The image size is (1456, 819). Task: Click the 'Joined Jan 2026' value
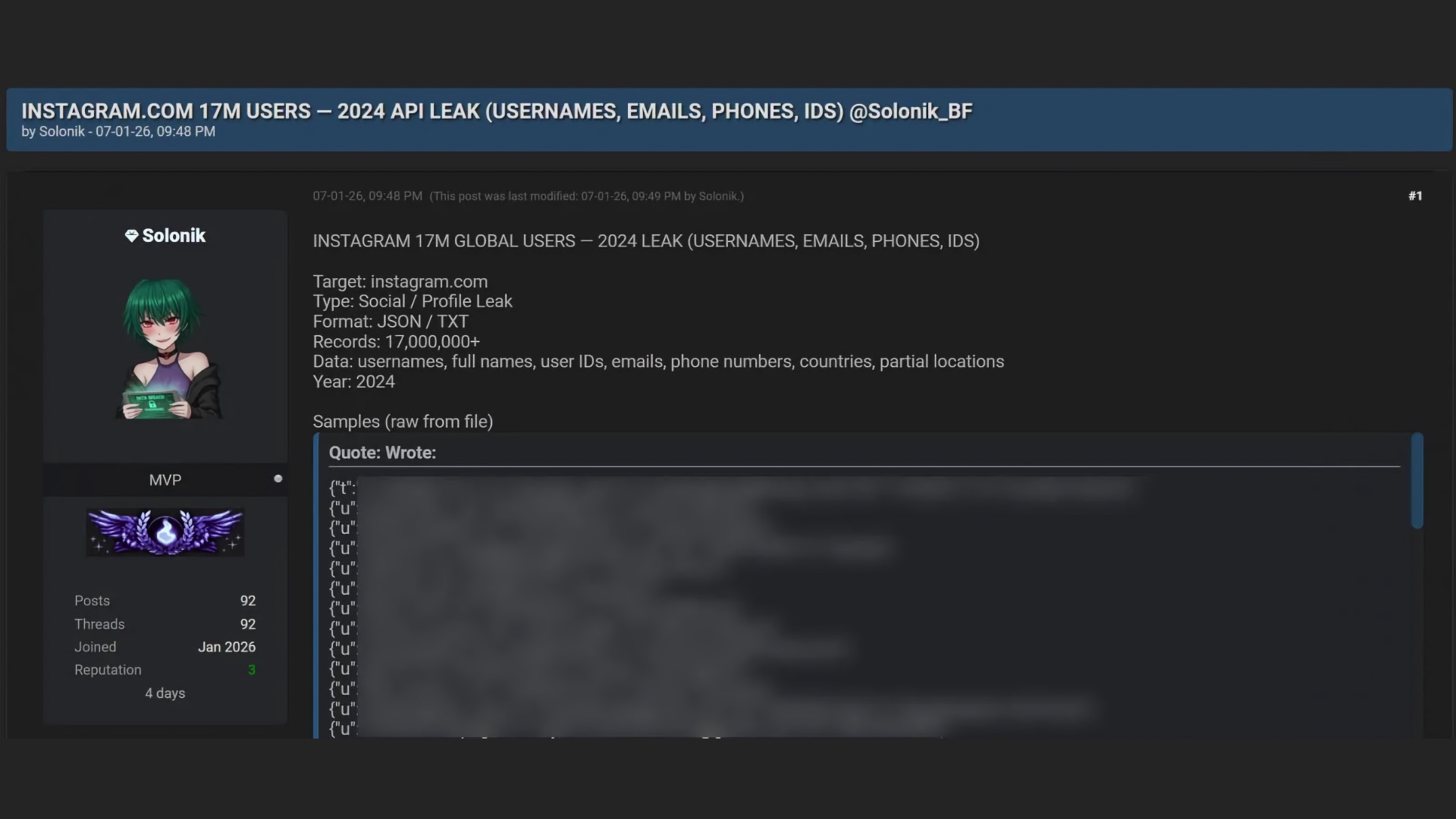(226, 648)
